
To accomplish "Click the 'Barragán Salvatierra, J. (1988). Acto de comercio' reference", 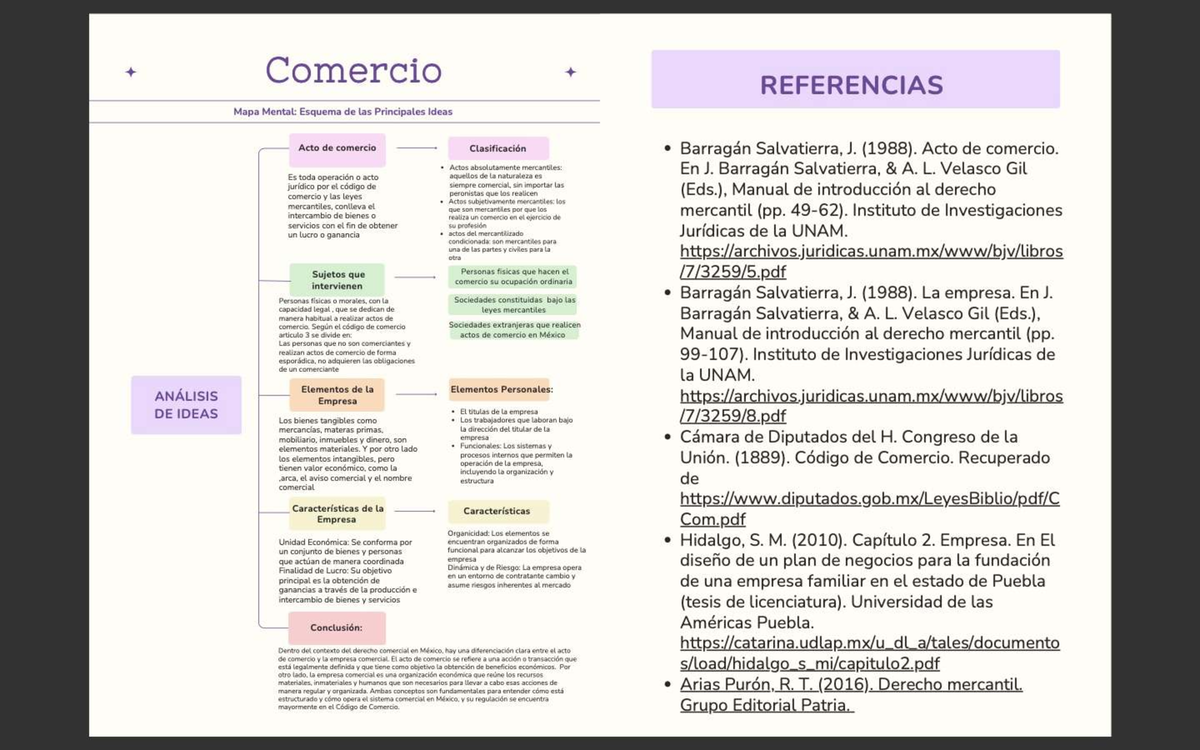I will click(x=871, y=189).
